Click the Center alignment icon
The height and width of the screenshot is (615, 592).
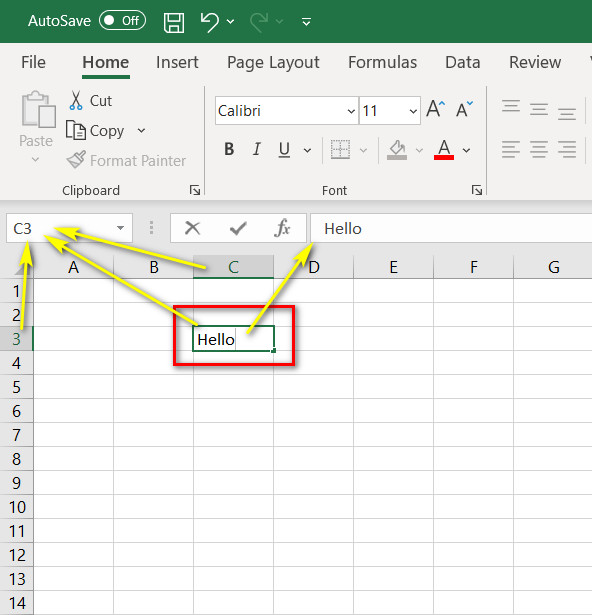[x=539, y=149]
